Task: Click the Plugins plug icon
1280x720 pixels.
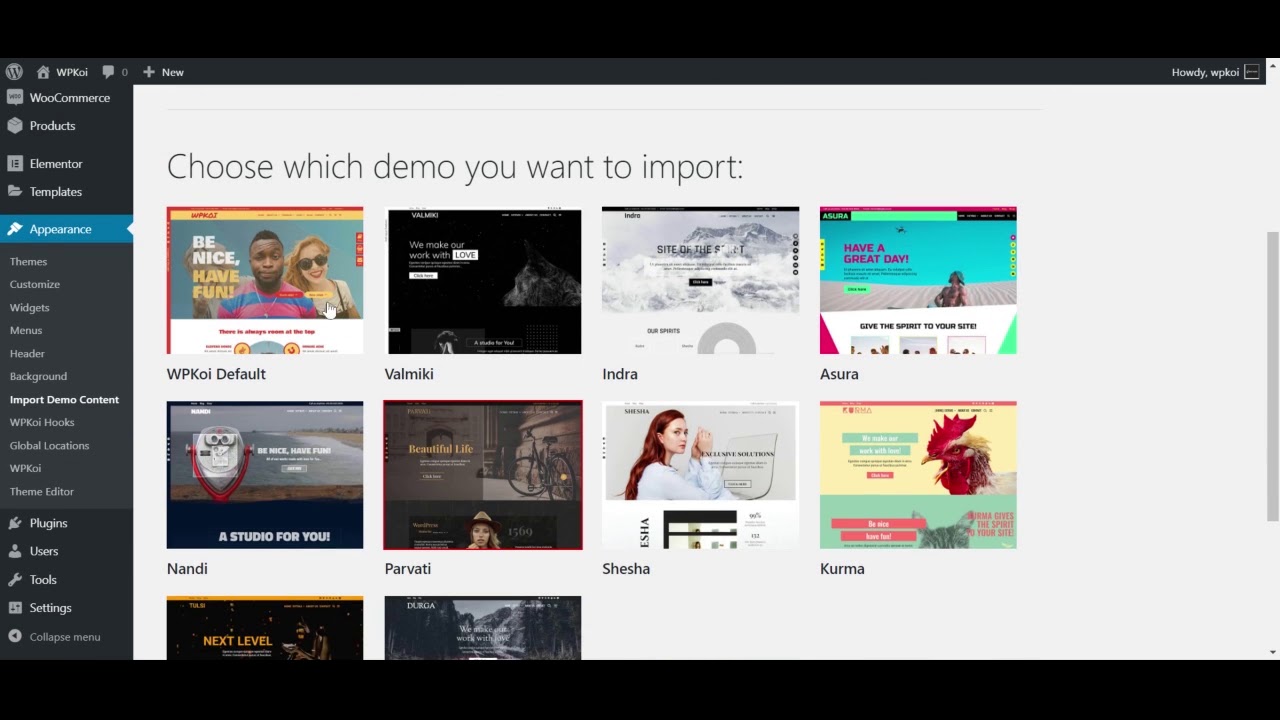Action: [15, 523]
